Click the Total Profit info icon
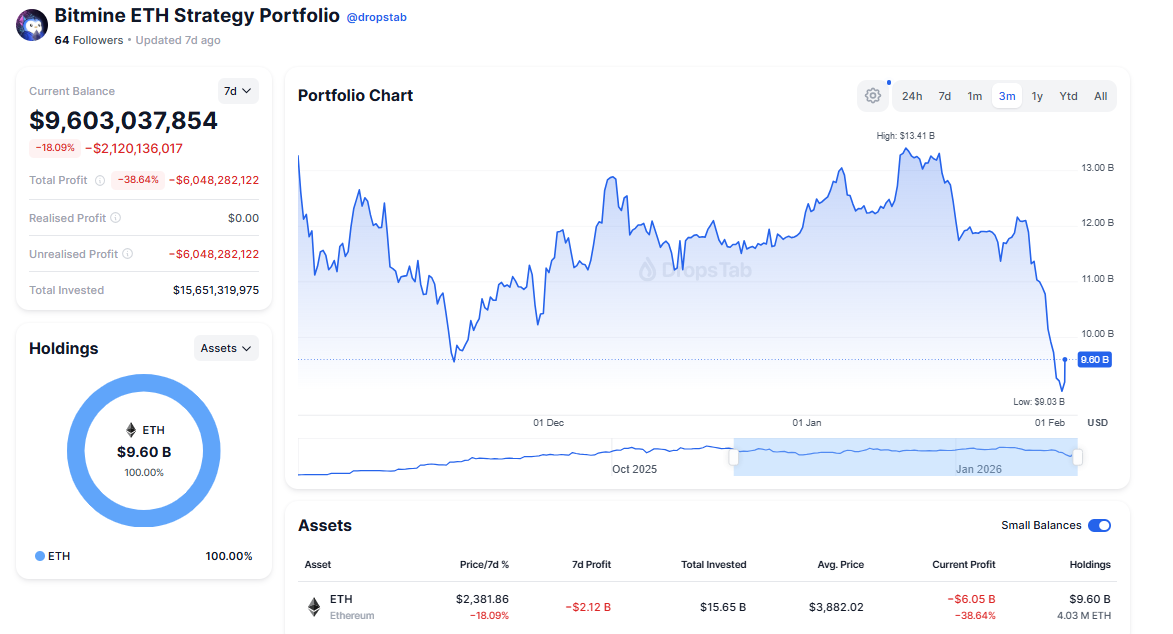This screenshot has height=634, width=1173. pyautogui.click(x=99, y=181)
